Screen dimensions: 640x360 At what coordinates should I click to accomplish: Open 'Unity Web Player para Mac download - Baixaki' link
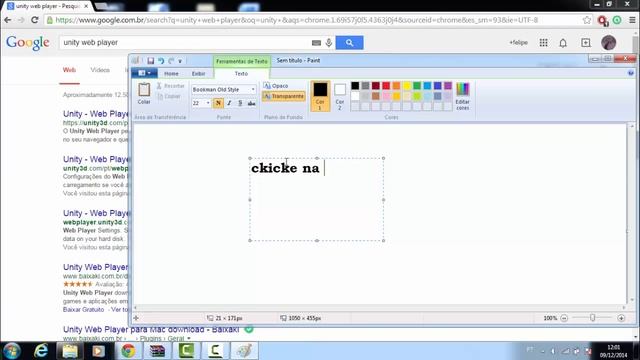click(151, 329)
